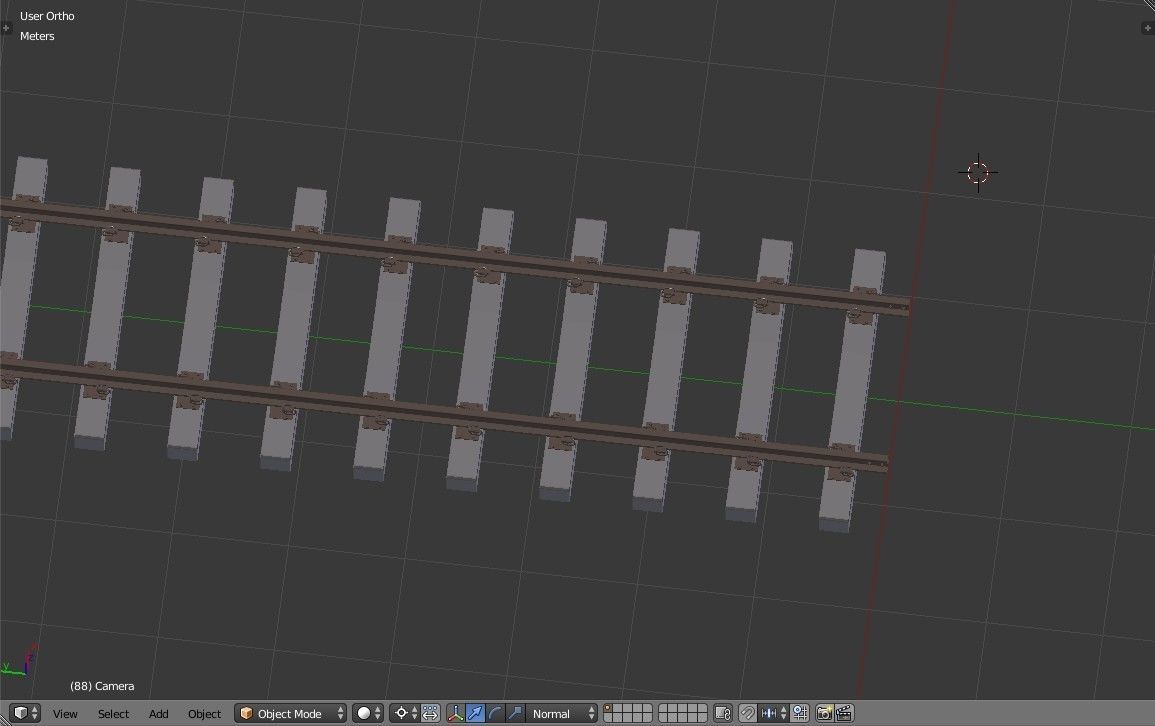Click the axis orientation mini gizmo
The height and width of the screenshot is (726, 1155).
coord(19,662)
